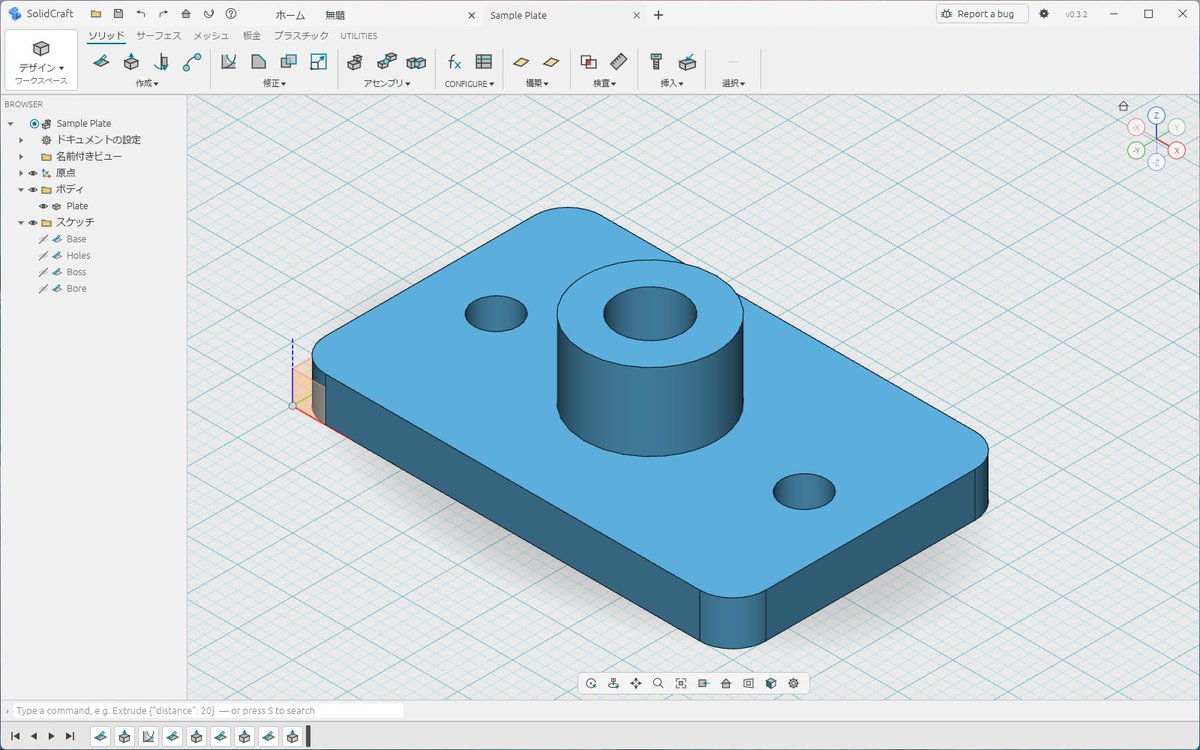Image resolution: width=1200 pixels, height=750 pixels.
Task: Click the command input field
Action: [210, 711]
